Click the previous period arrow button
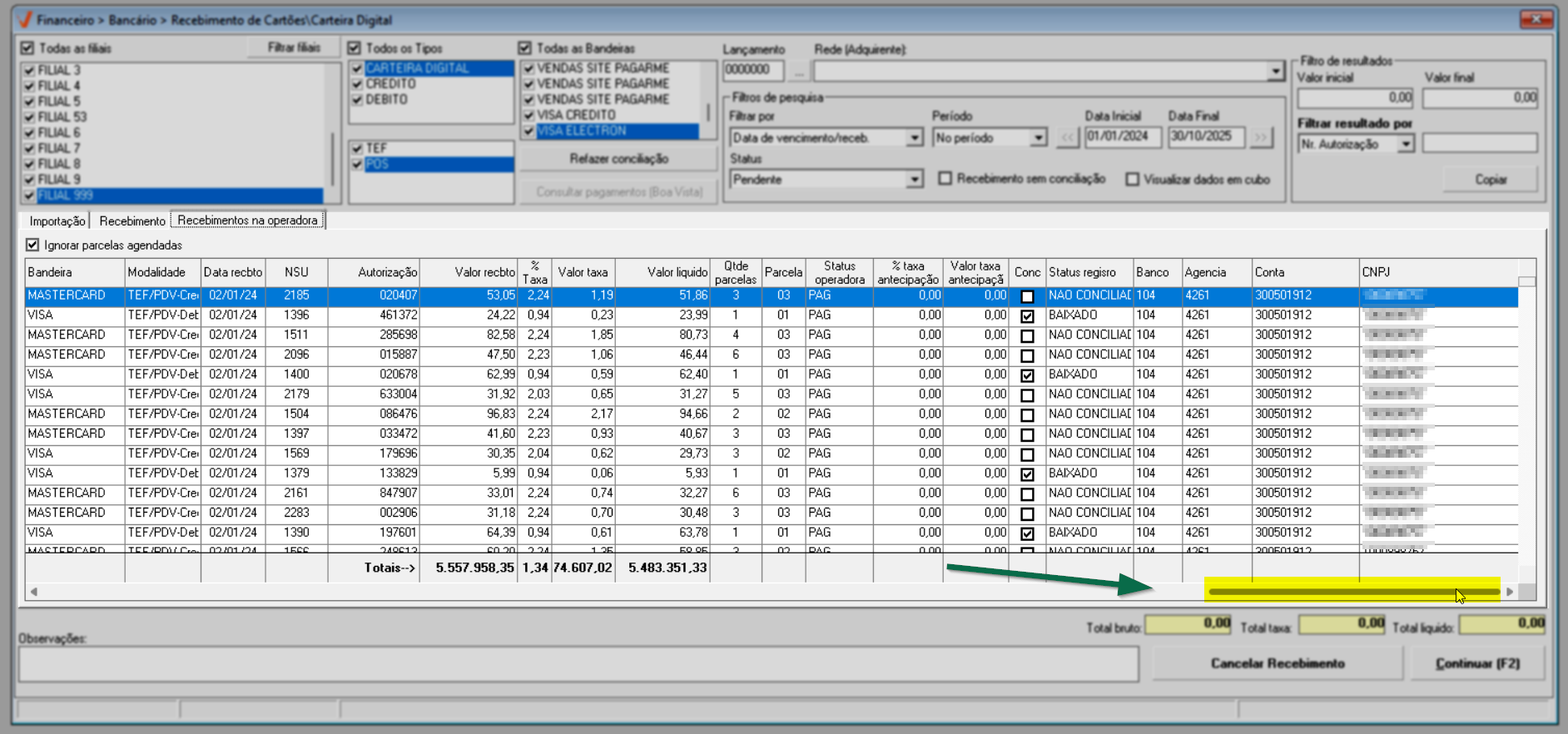This screenshot has width=1568, height=734. [x=1068, y=137]
